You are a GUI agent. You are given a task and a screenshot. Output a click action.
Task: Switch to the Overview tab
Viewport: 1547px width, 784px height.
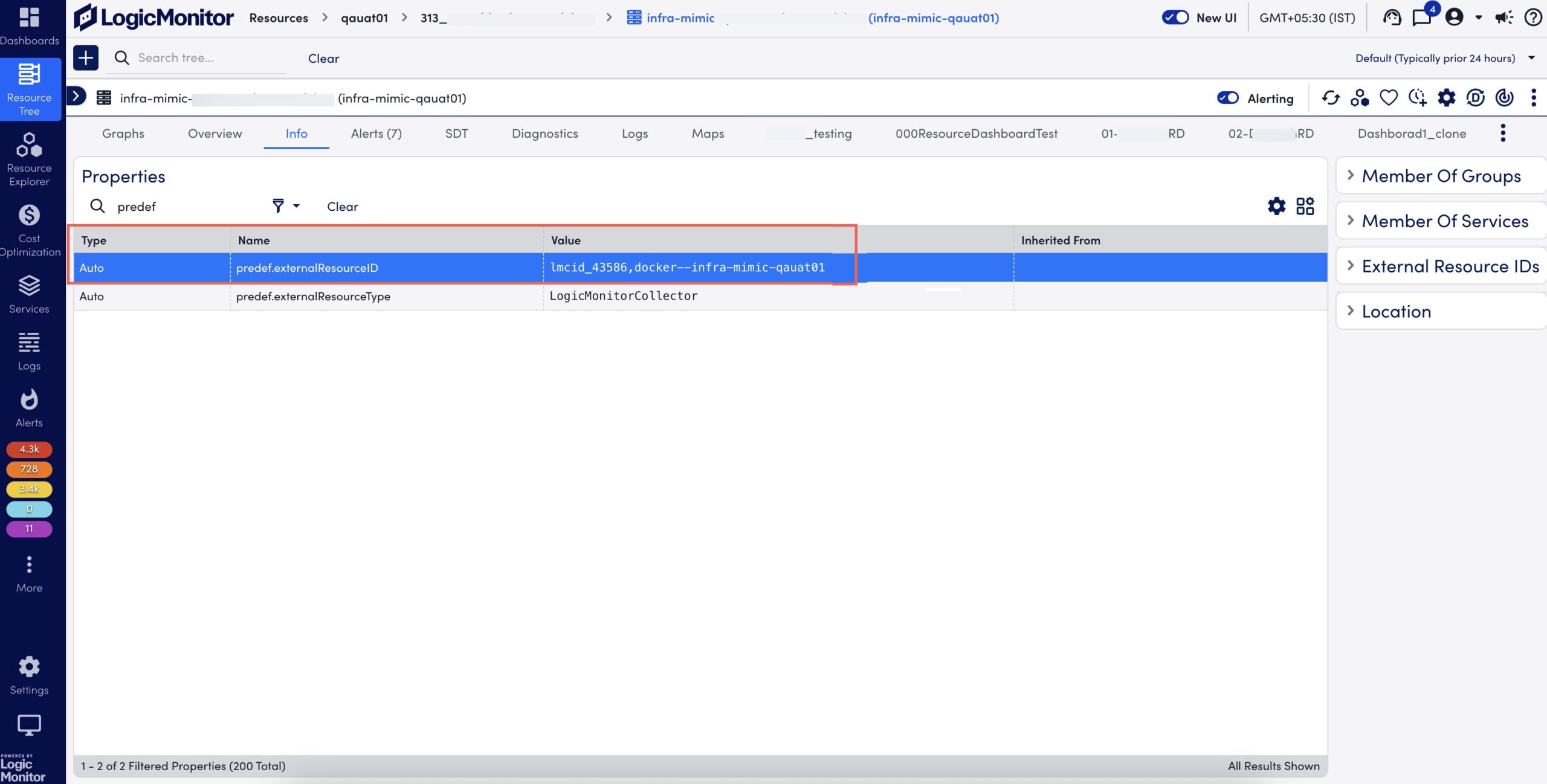coord(215,133)
